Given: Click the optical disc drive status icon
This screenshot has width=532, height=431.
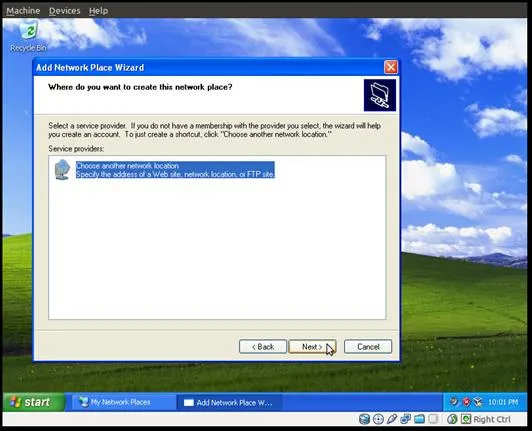Looking at the screenshot, I should [378, 419].
